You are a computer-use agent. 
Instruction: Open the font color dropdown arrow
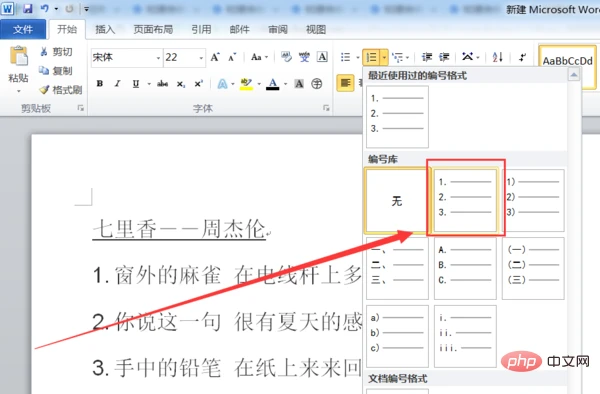tap(285, 84)
